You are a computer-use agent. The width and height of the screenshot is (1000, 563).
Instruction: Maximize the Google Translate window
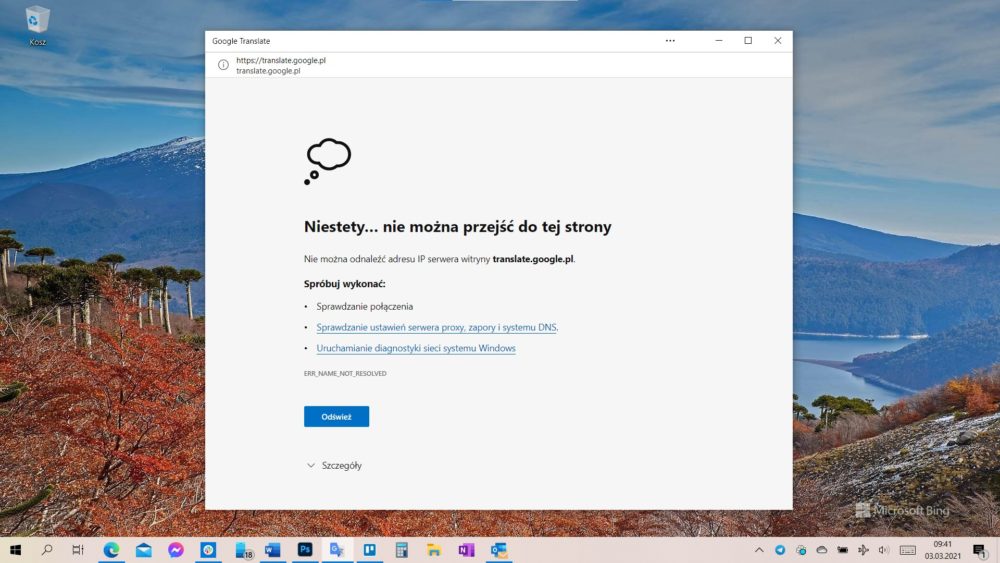[x=748, y=41]
